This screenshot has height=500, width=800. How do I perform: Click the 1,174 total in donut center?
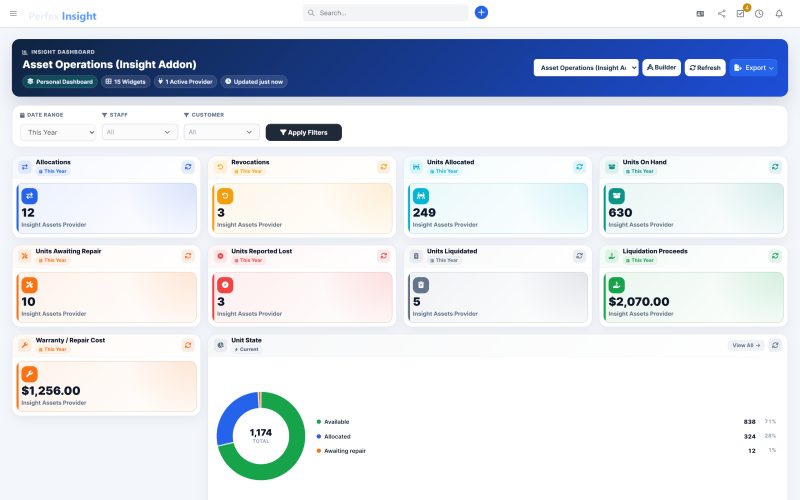[261, 433]
